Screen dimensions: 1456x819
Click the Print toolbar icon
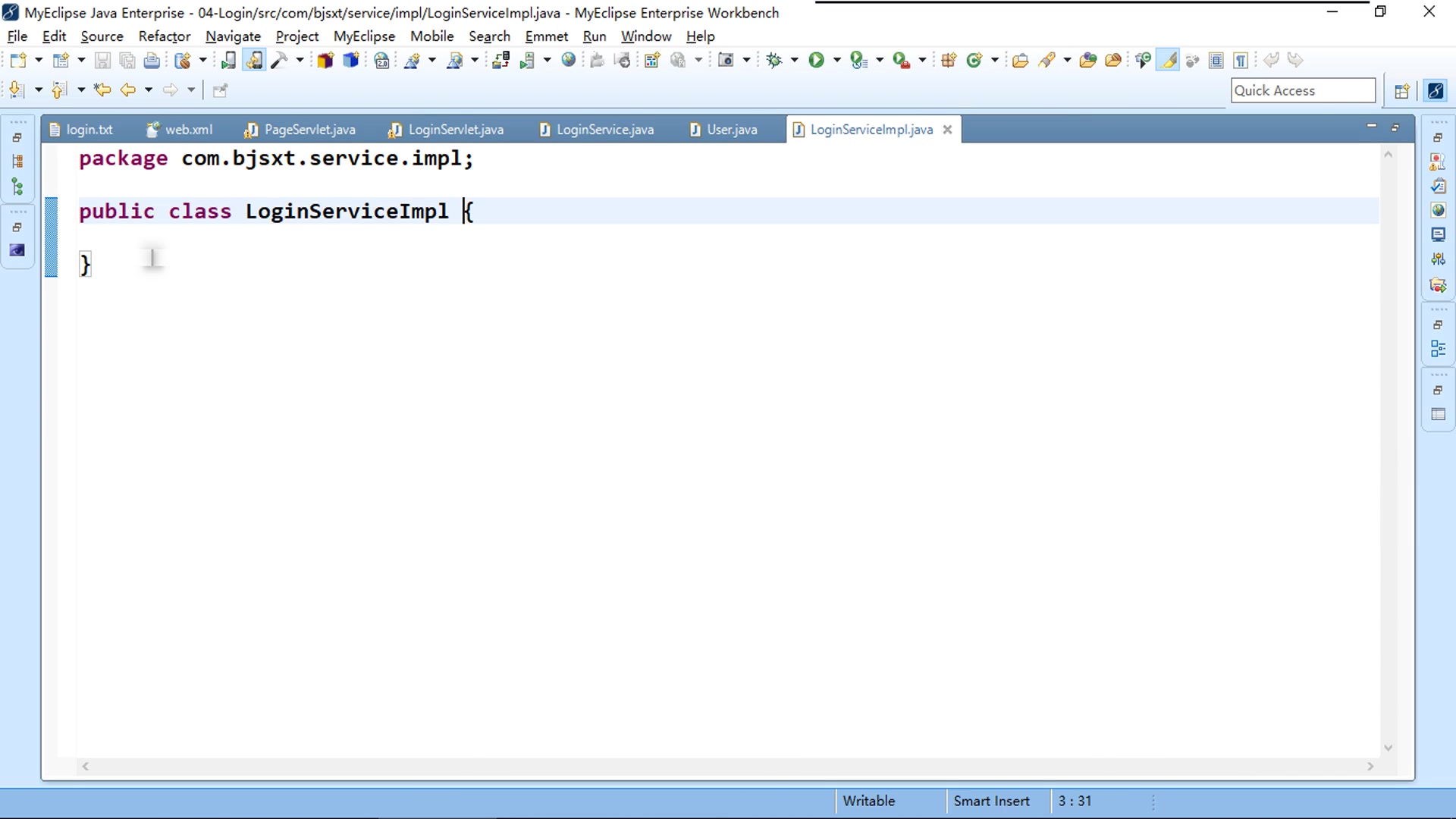[152, 61]
